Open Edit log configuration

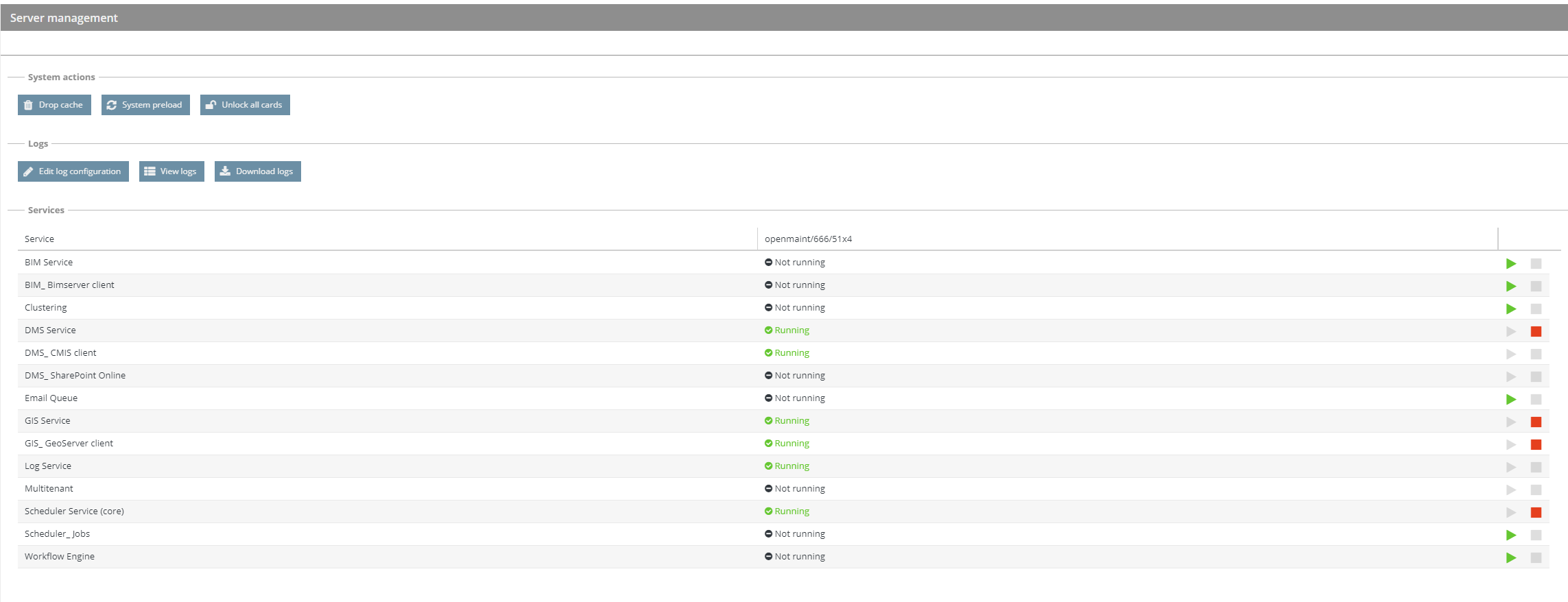73,171
